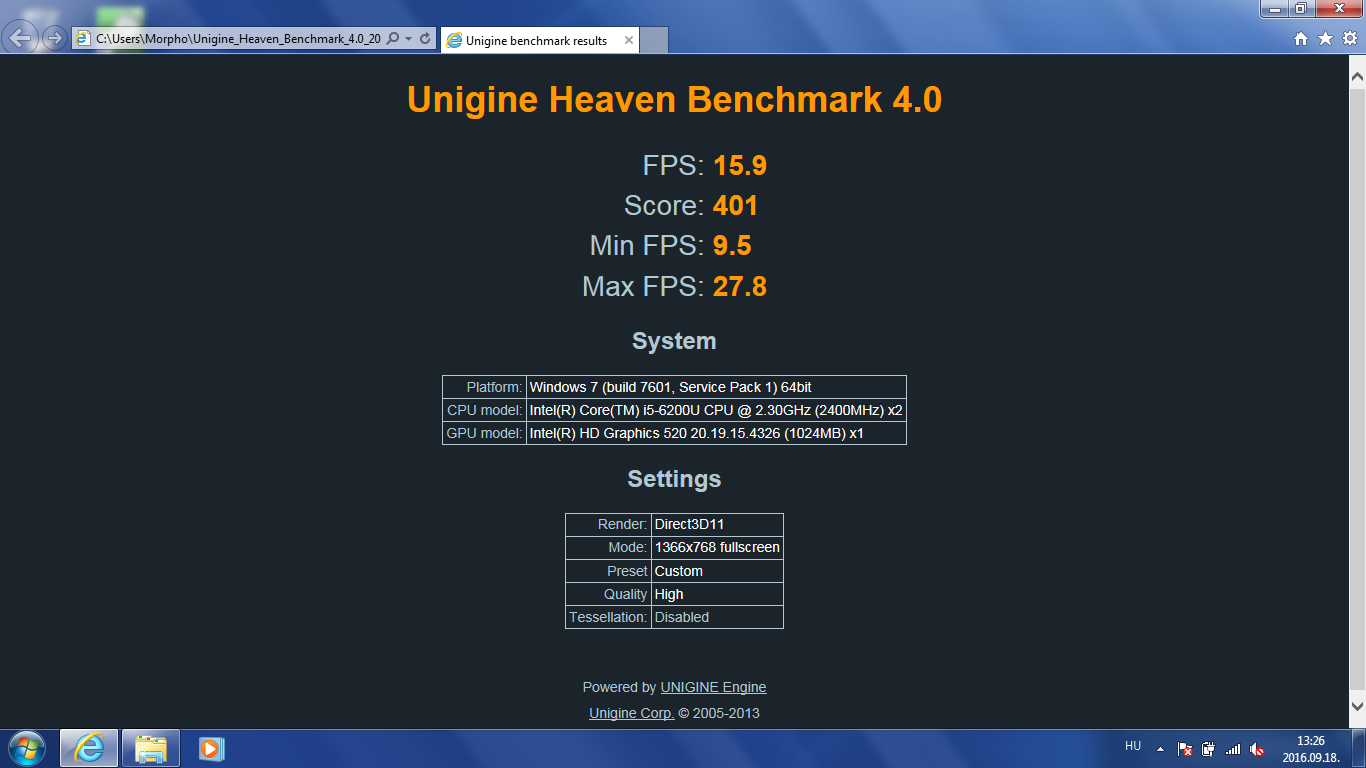Click the search magnifier in address bar
This screenshot has height=768, width=1366.
393,39
